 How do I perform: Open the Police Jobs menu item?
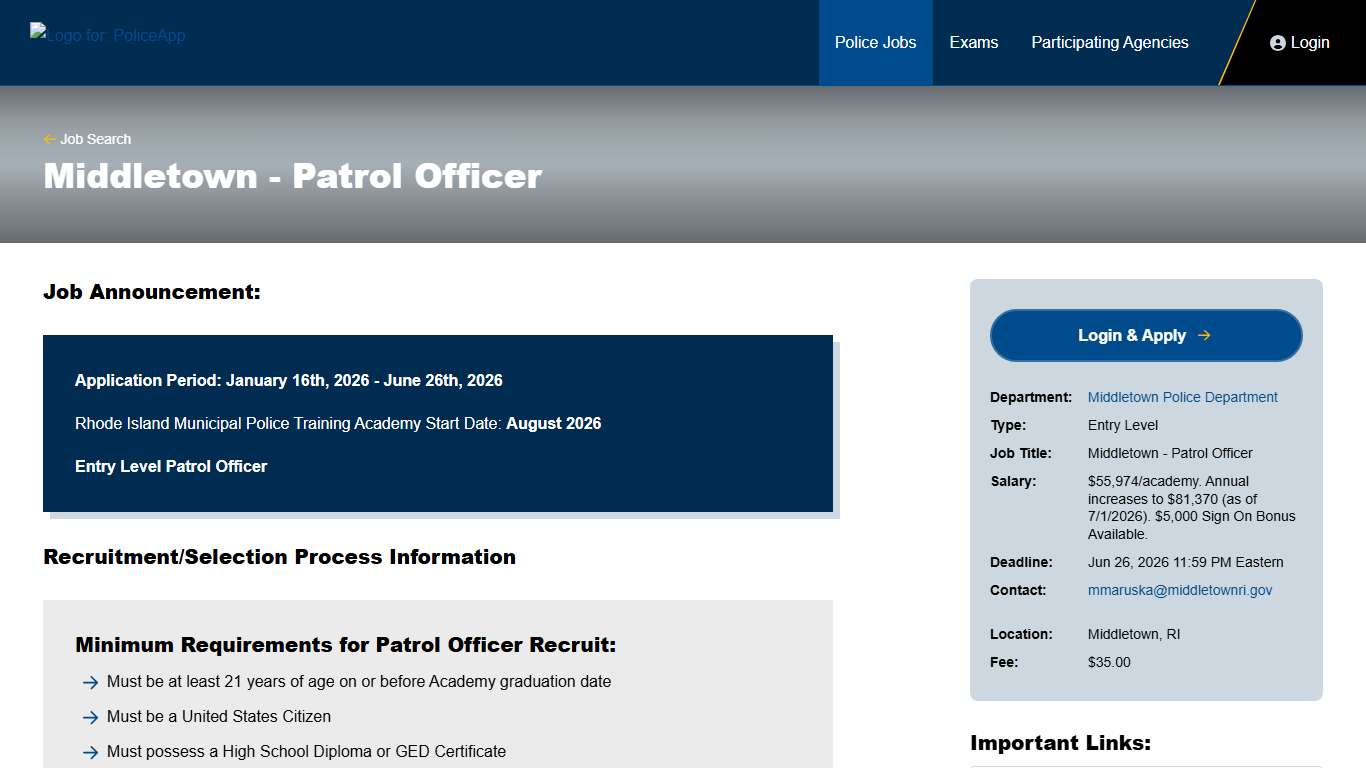pyautogui.click(x=875, y=42)
